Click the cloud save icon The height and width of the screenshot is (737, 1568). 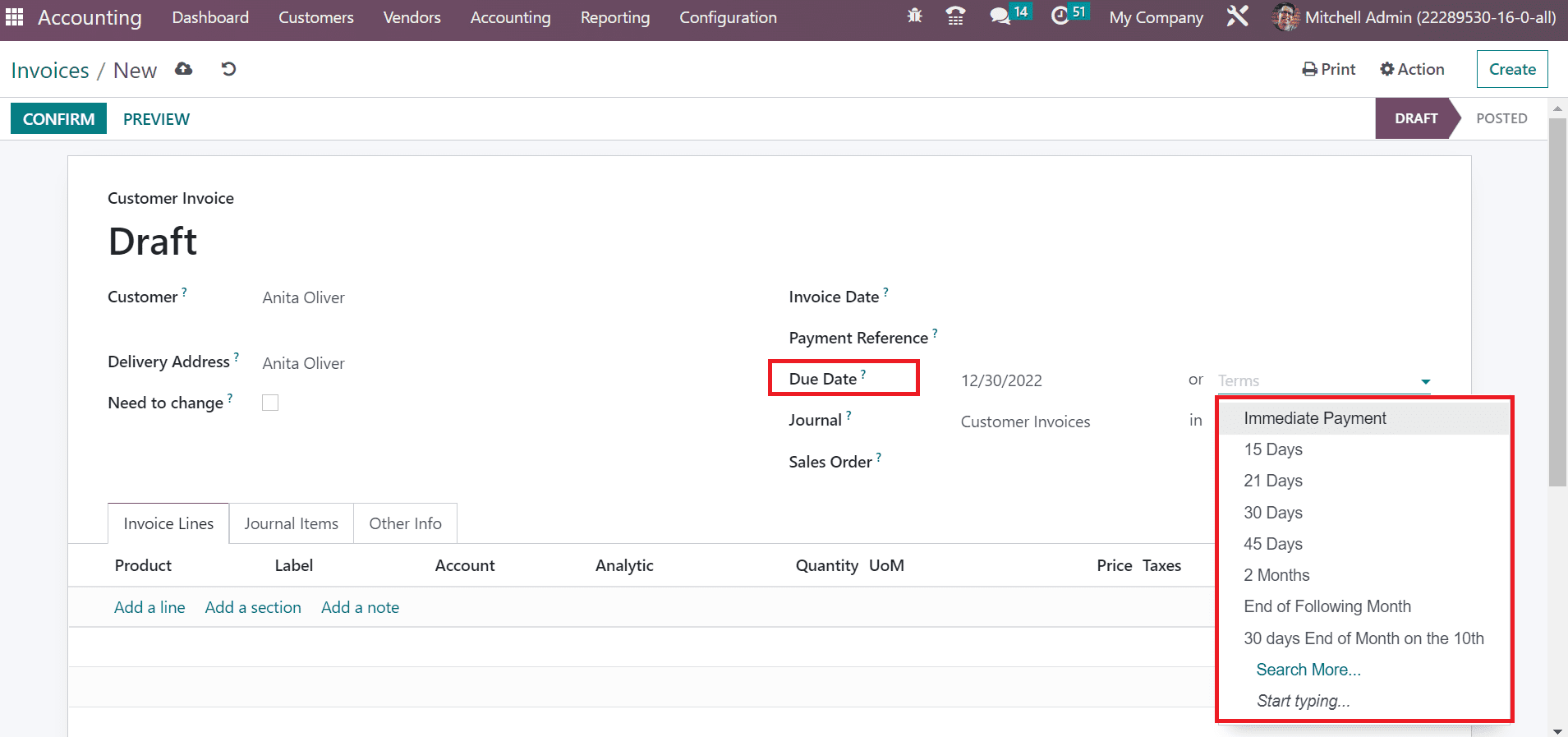click(x=184, y=70)
